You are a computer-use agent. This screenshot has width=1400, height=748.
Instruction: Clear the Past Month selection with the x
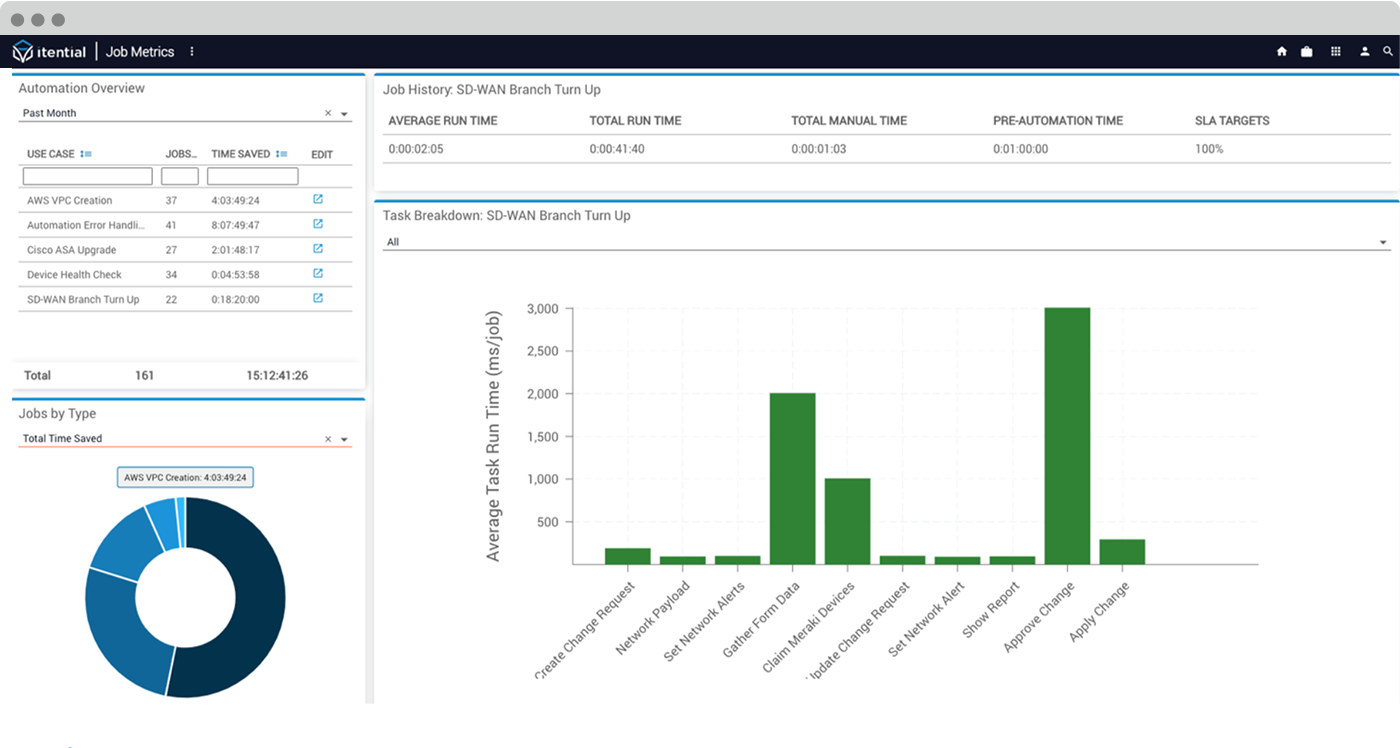(328, 112)
